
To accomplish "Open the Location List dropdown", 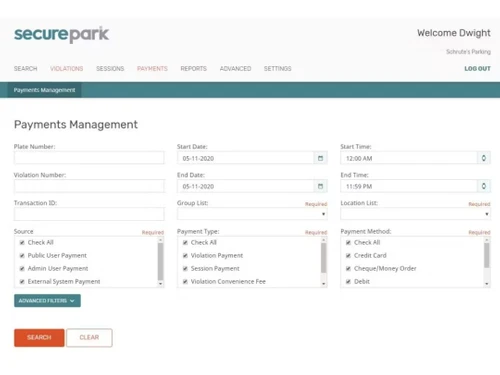I will tap(415, 214).
